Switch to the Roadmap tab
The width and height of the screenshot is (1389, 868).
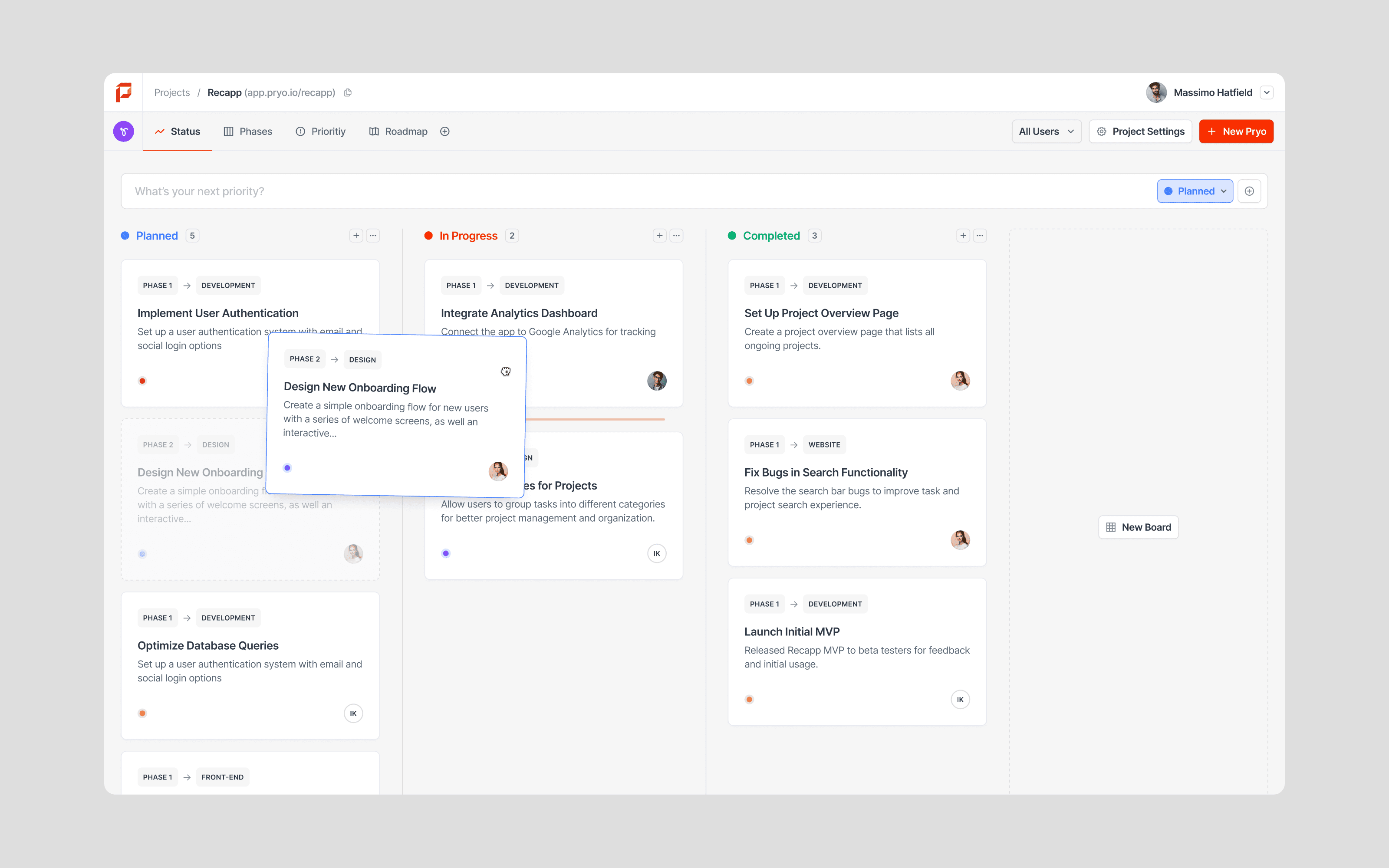(x=398, y=132)
